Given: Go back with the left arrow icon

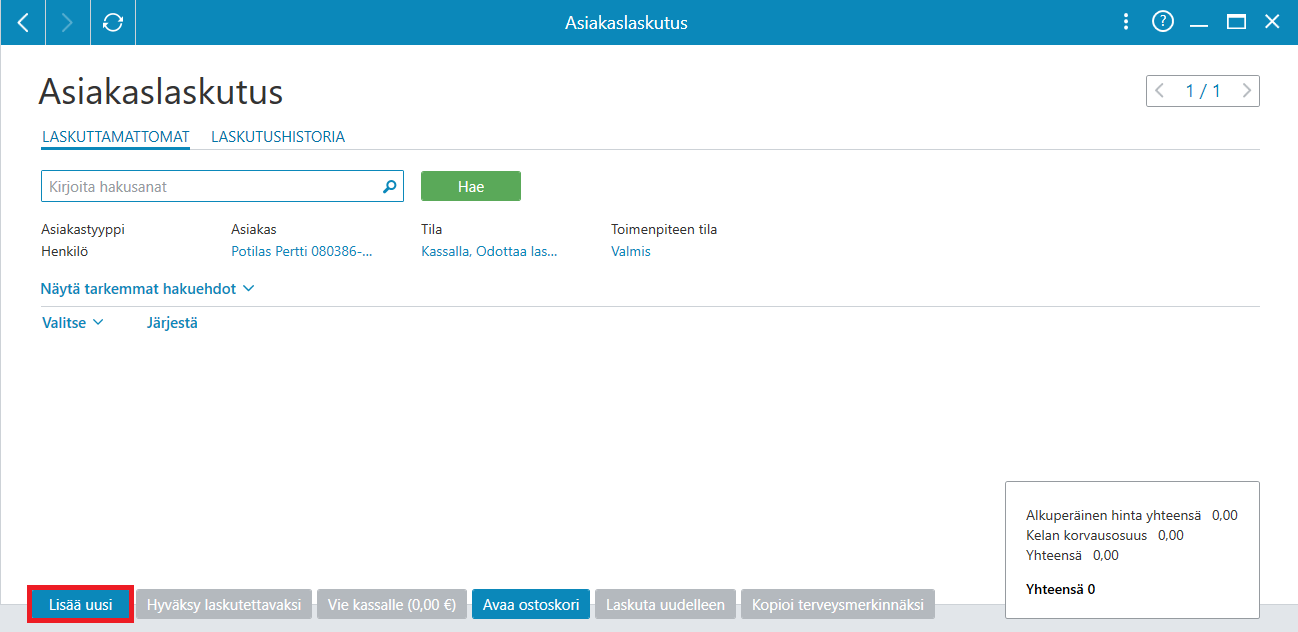Looking at the screenshot, I should pos(23,22).
